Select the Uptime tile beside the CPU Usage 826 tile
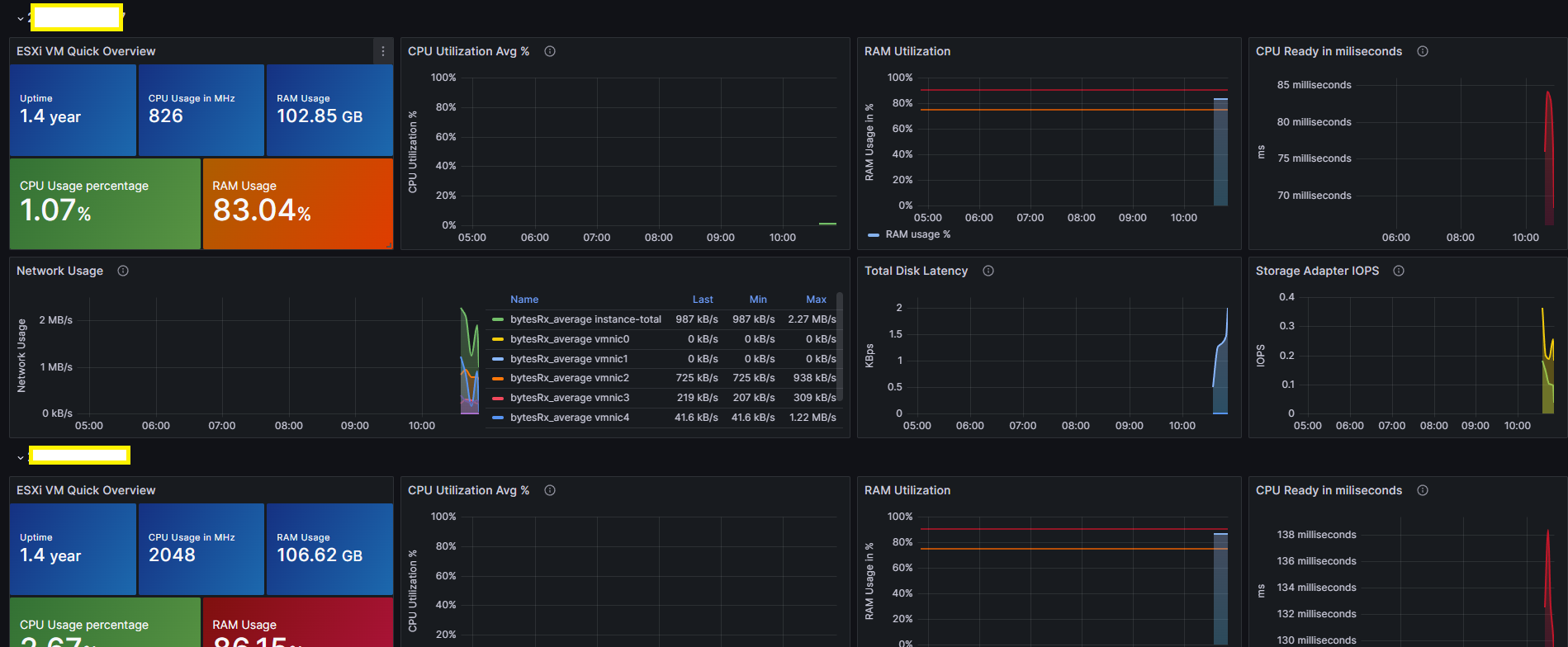The image size is (1568, 647). [73, 110]
